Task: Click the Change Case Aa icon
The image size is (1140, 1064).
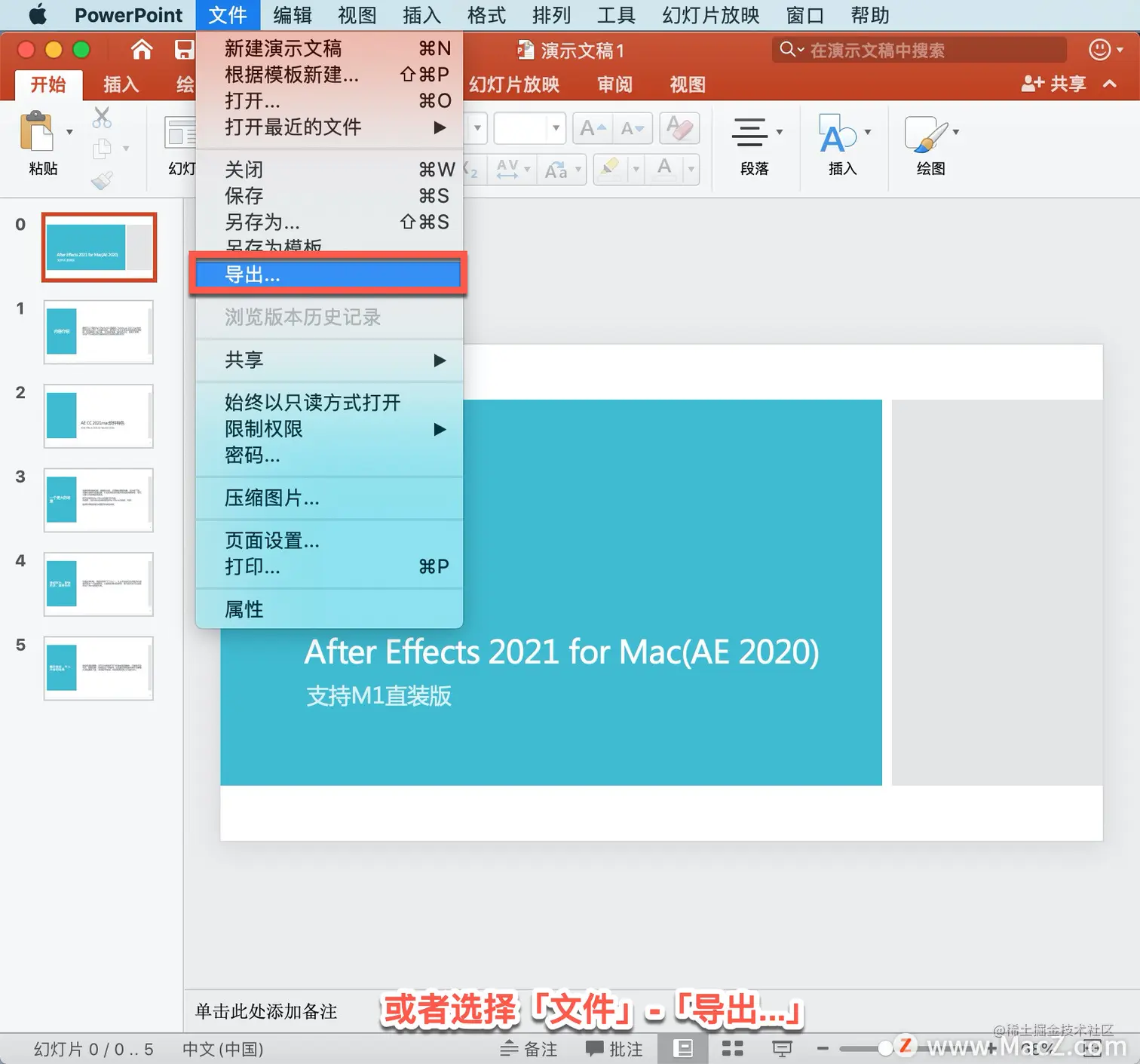Action: point(556,170)
